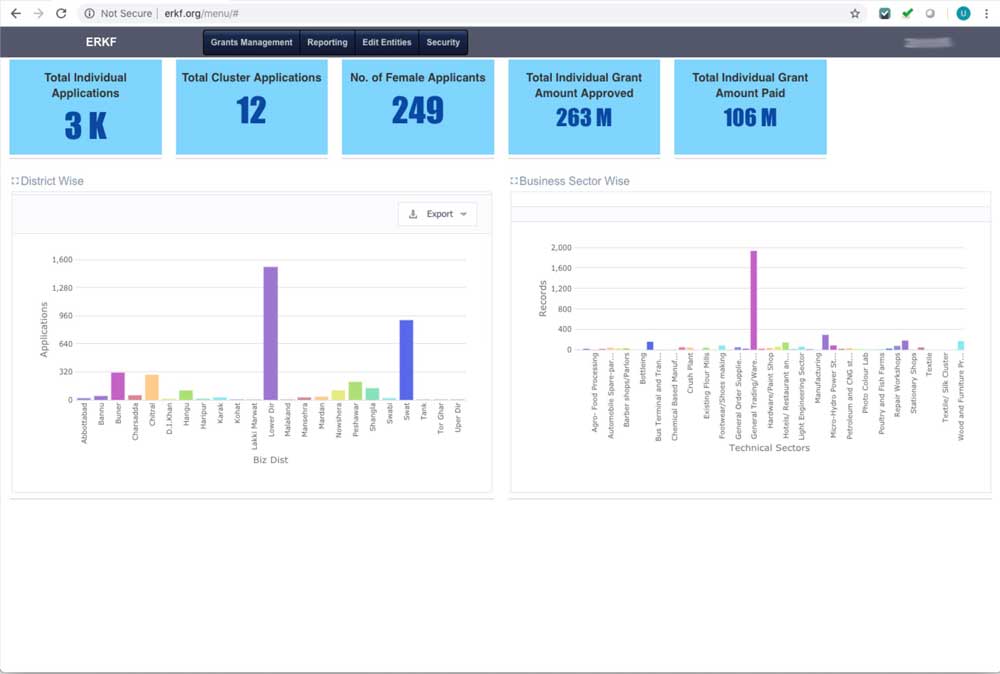The height and width of the screenshot is (674, 1000).
Task: Click the Total Individual Grant Amount Approved card
Action: pos(584,106)
